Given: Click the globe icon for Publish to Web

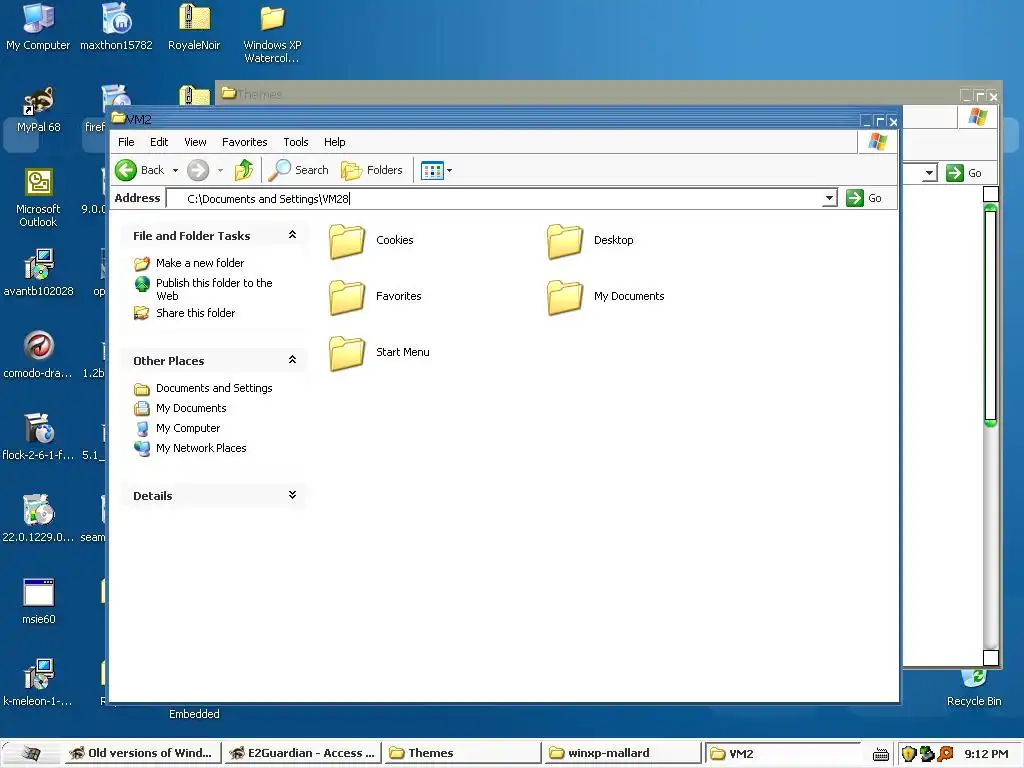Looking at the screenshot, I should (x=142, y=283).
